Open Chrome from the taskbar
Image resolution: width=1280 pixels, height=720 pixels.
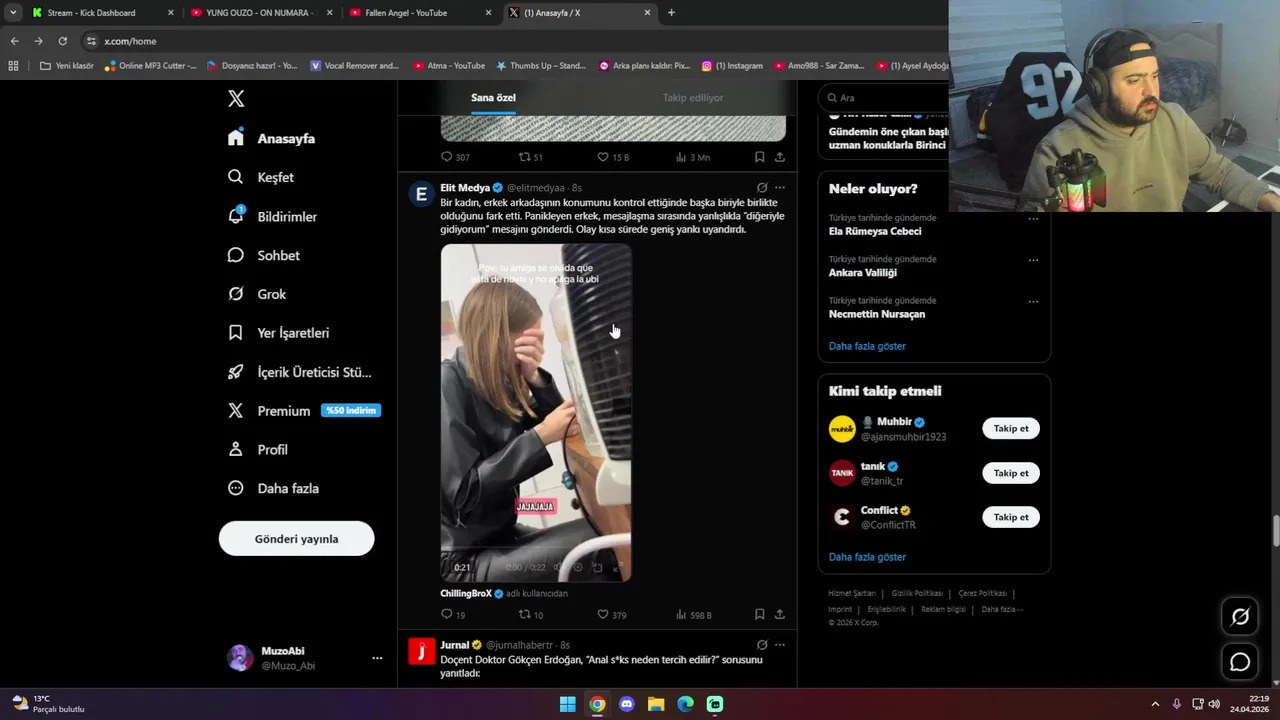(597, 704)
